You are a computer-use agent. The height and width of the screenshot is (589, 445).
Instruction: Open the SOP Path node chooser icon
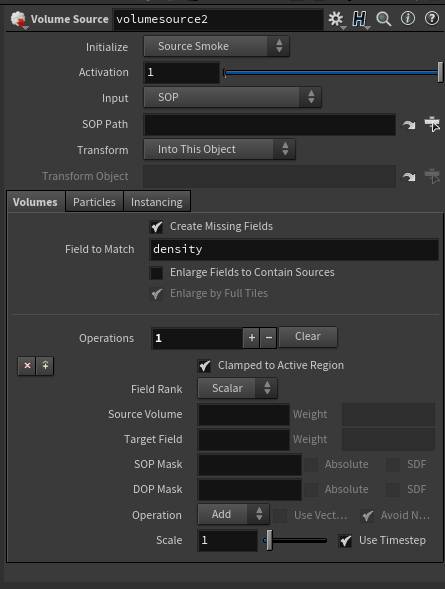tap(432, 124)
